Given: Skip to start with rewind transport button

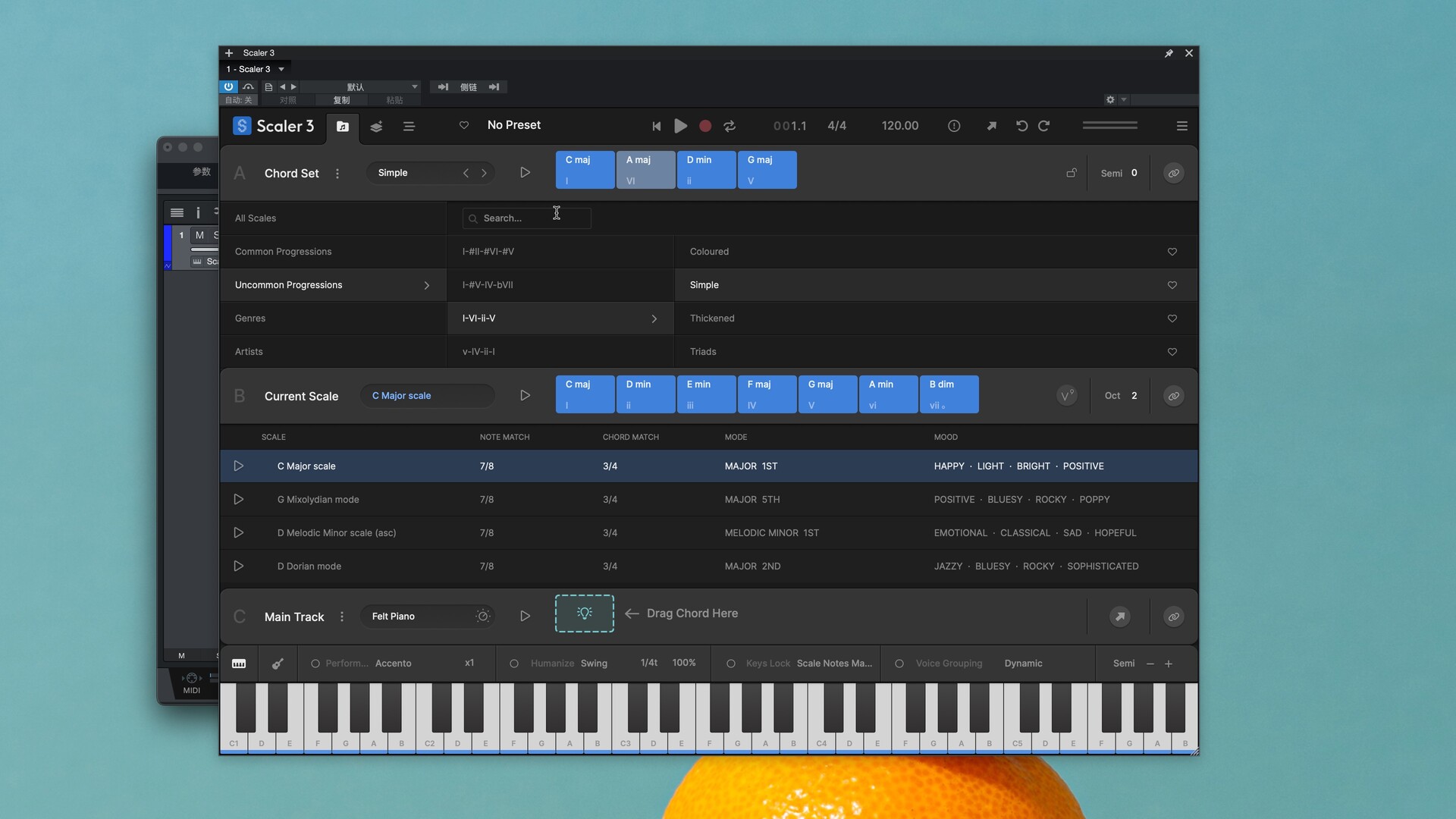Looking at the screenshot, I should tap(657, 126).
